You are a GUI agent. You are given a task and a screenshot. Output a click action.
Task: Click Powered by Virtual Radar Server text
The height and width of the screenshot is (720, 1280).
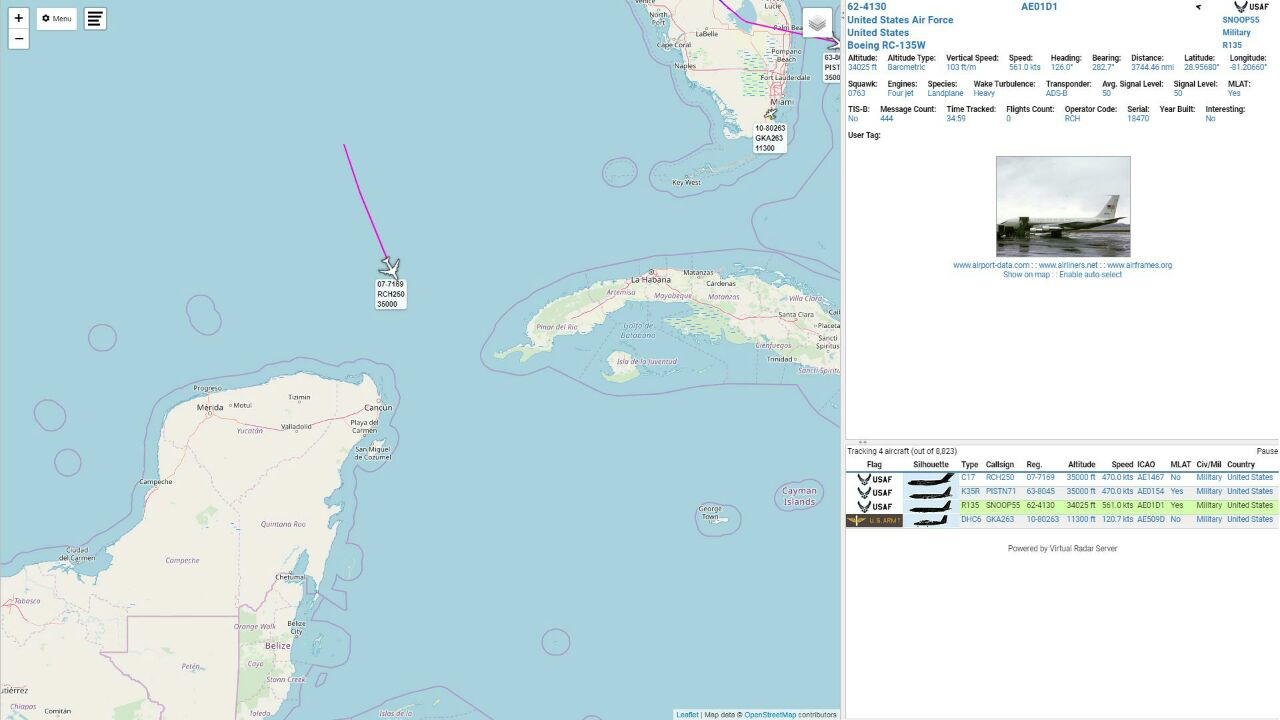pyautogui.click(x=1062, y=549)
